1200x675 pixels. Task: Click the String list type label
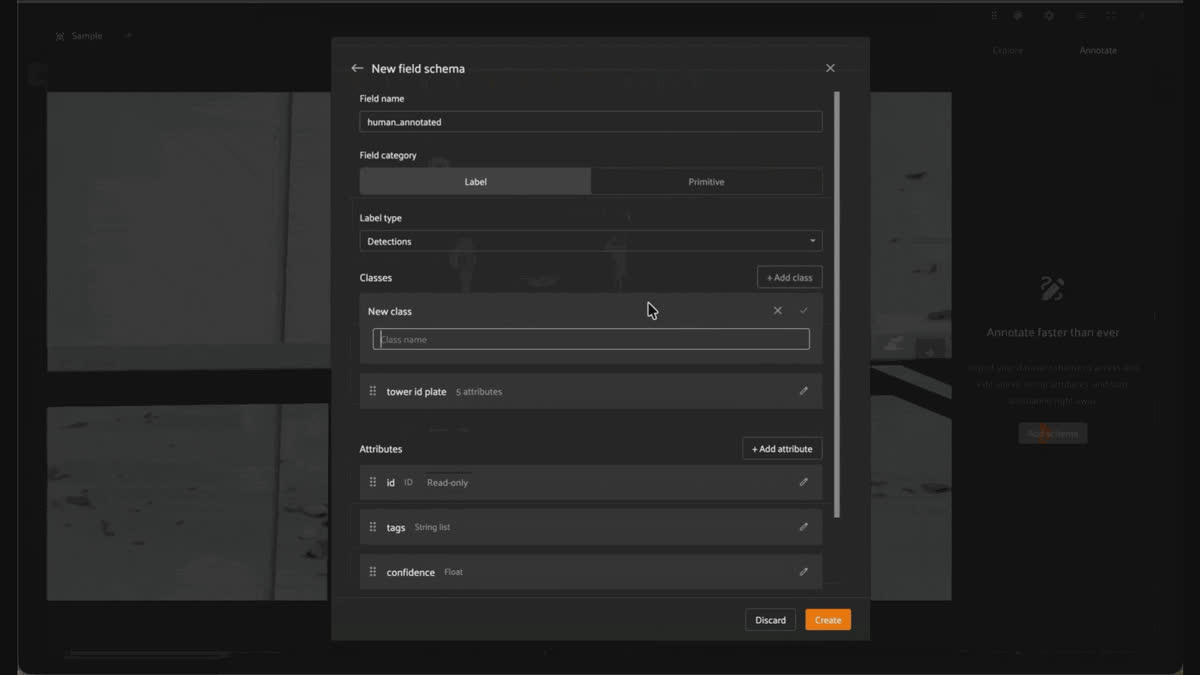[432, 527]
